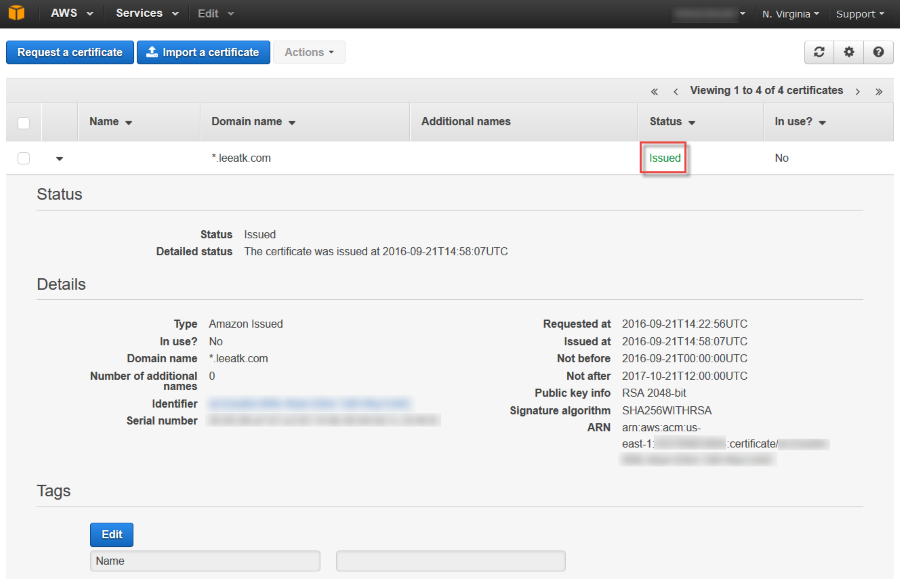Screen dimensions: 900x579
Task: Click the Not before date value
Action: 685,359
